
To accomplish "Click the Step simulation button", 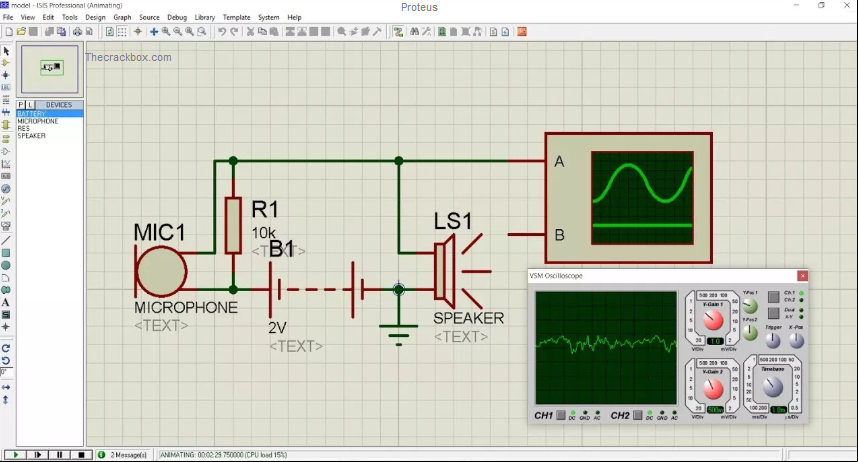I will pyautogui.click(x=37, y=454).
